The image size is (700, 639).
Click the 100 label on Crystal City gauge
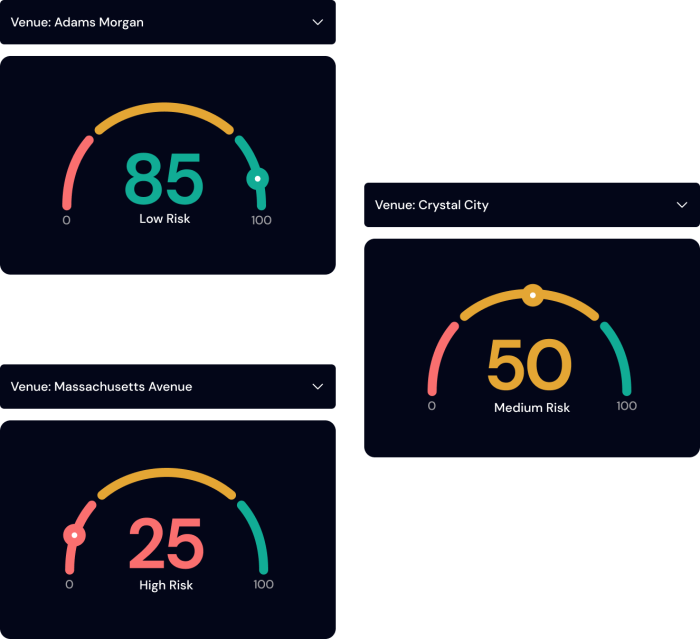(626, 406)
